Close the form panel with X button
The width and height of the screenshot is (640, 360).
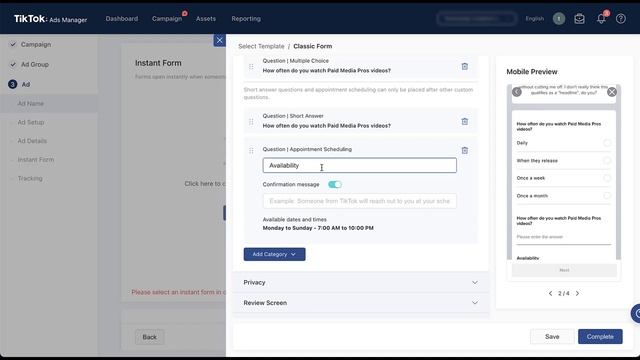220,40
